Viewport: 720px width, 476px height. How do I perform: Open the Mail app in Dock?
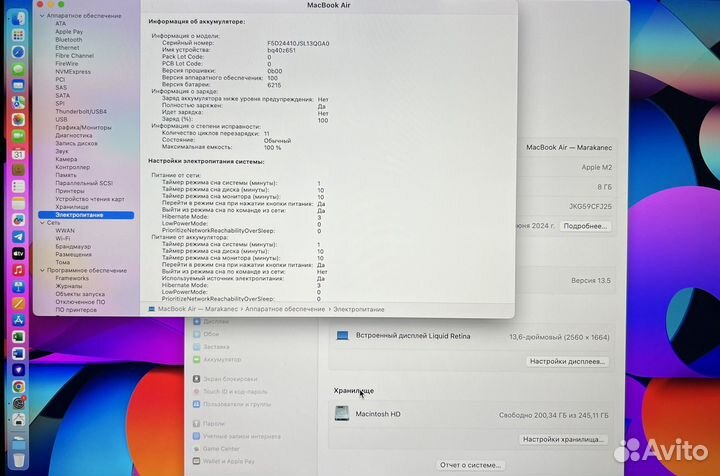pyautogui.click(x=18, y=86)
